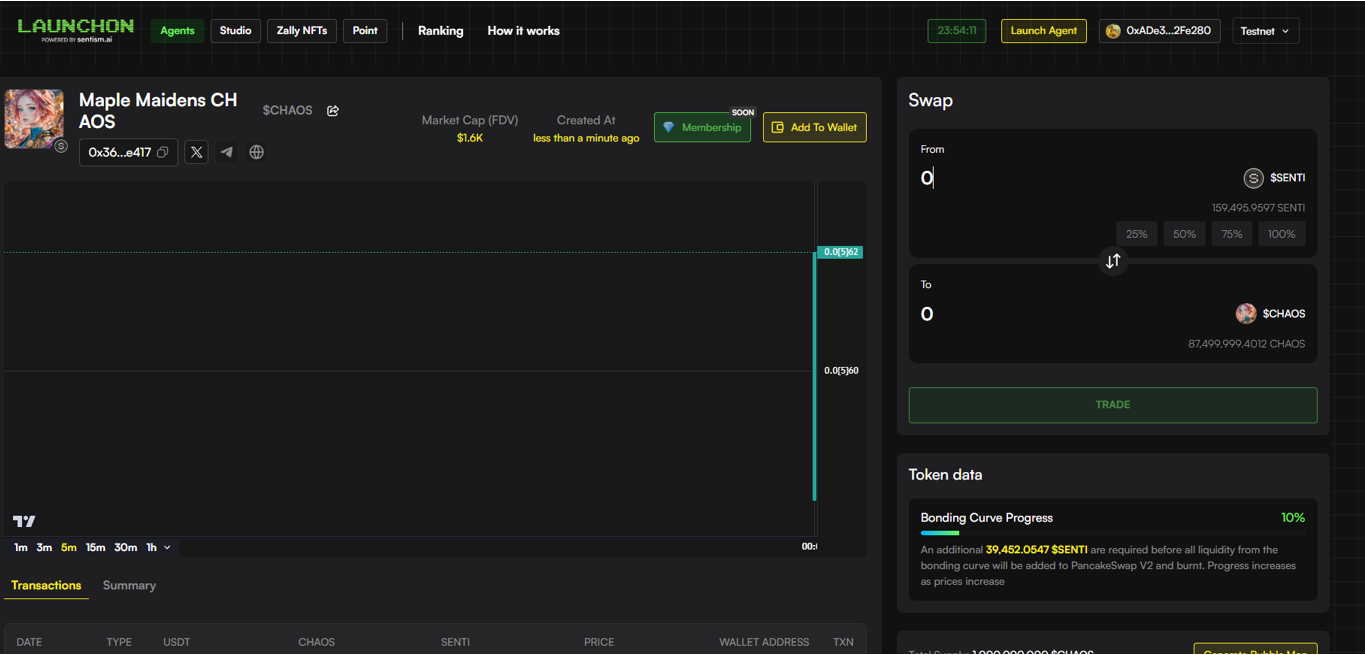Select the 5m chart interval
Image resolution: width=1365 pixels, height=655 pixels.
tap(69, 547)
